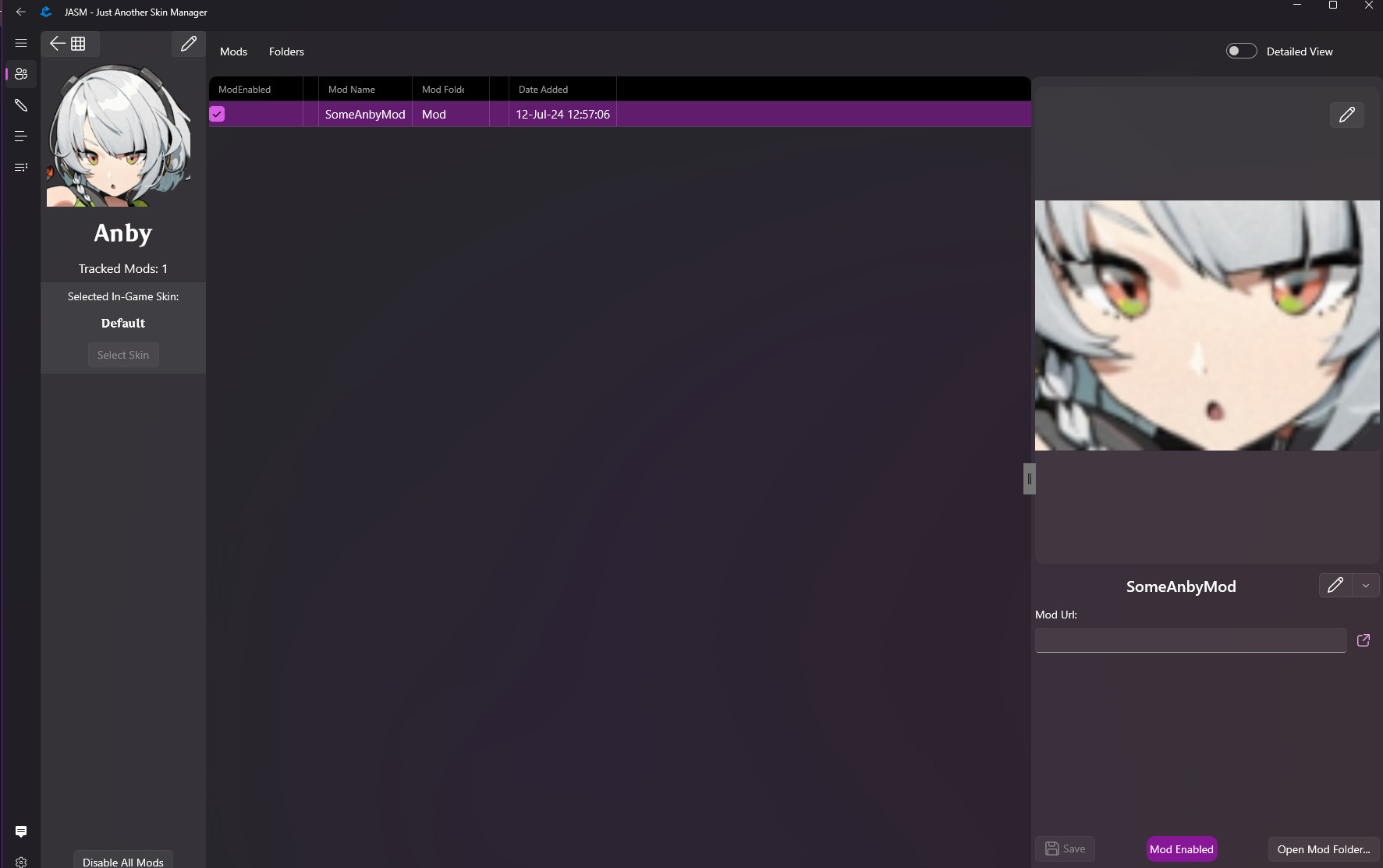The image size is (1383, 868).
Task: Uncheck SomeAnbyMod's enabled checkbox in the table
Action: pyautogui.click(x=218, y=114)
